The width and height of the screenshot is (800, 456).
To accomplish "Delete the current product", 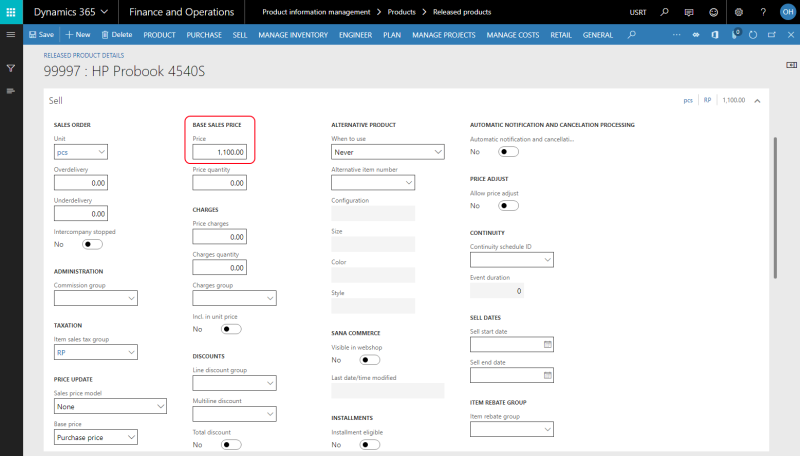I will pyautogui.click(x=117, y=35).
